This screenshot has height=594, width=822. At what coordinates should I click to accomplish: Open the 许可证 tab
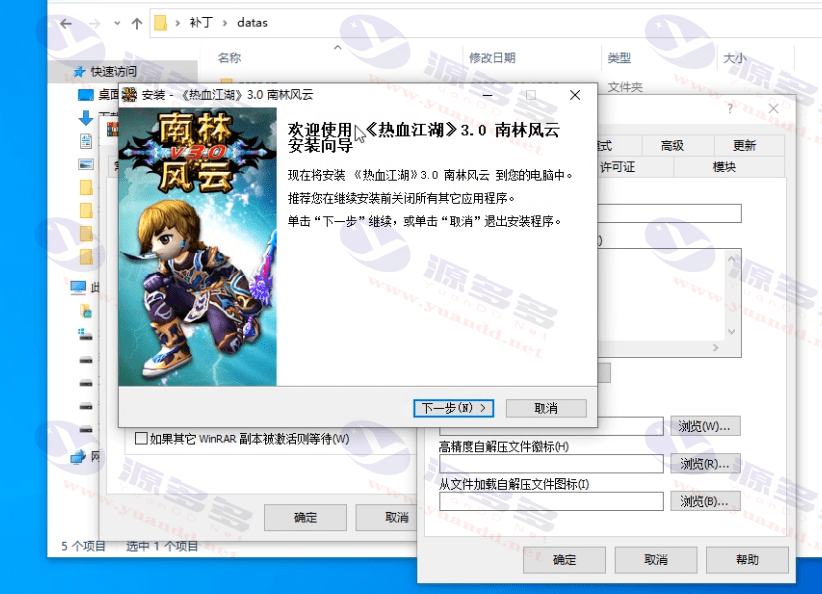pyautogui.click(x=617, y=167)
